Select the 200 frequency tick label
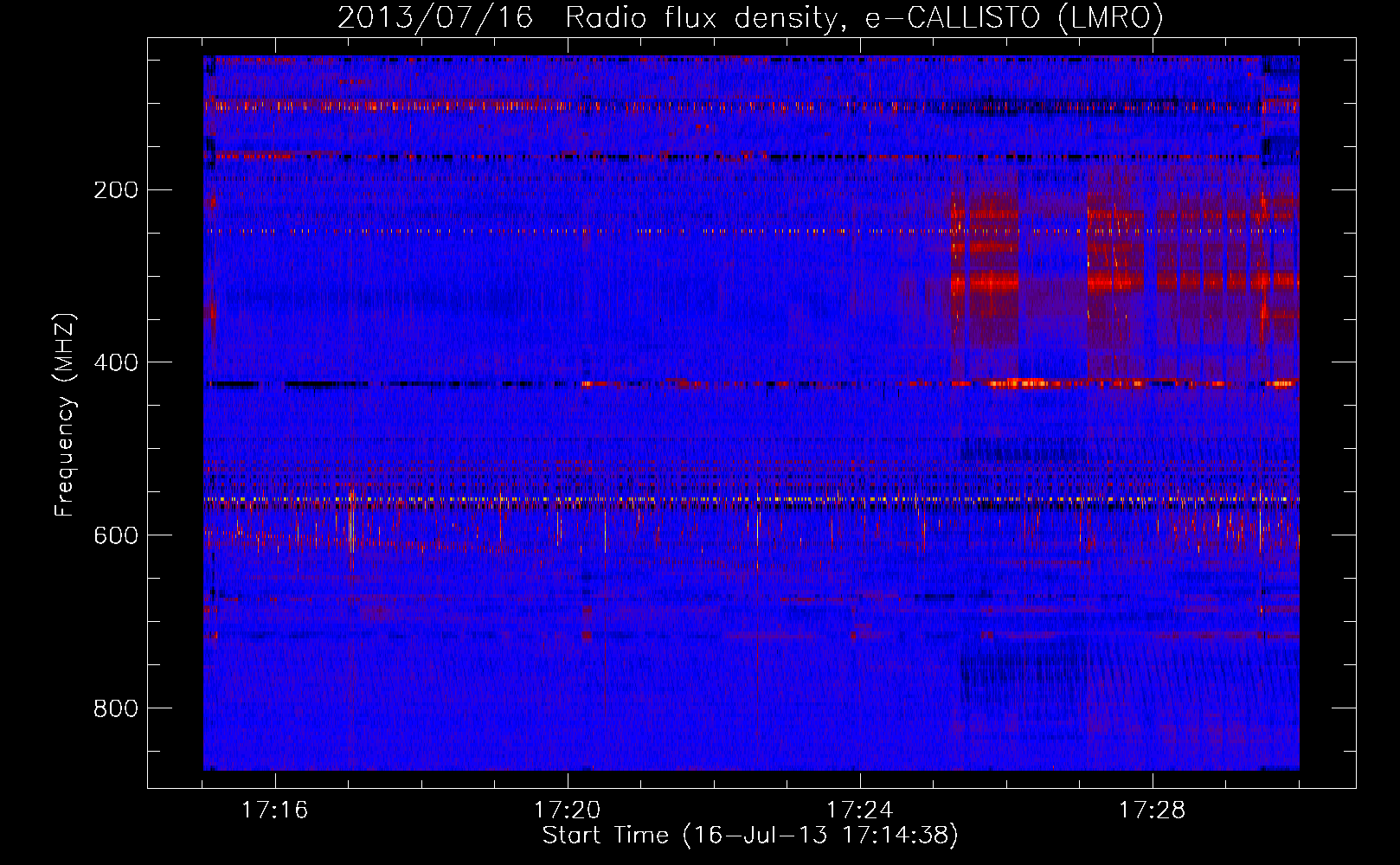Screen dimensions: 1400x865 point(116,190)
